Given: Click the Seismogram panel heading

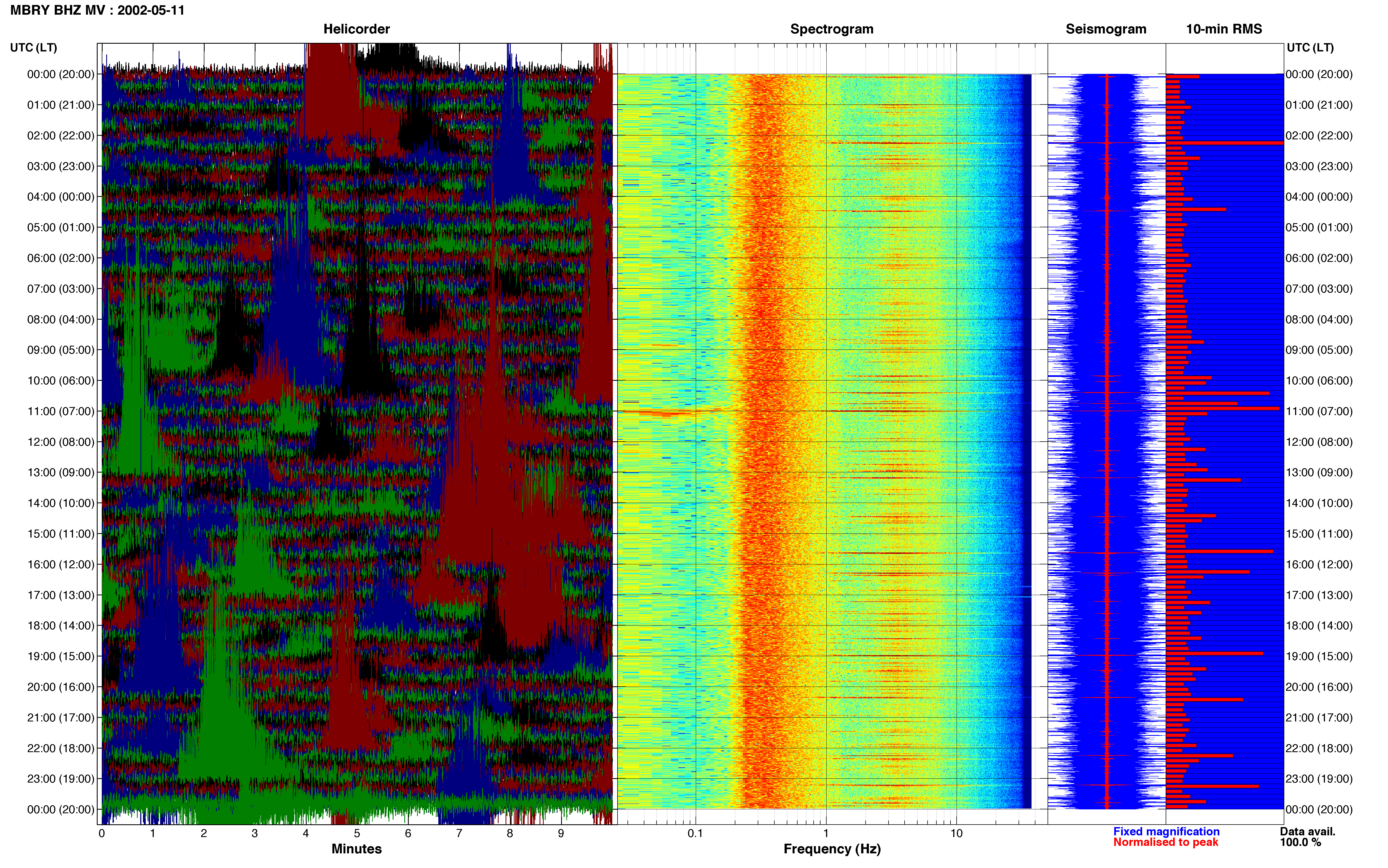Looking at the screenshot, I should coord(1106,29).
